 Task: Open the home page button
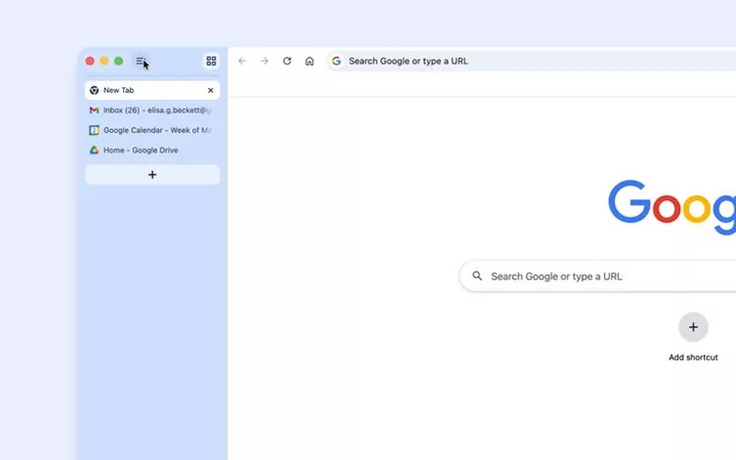(309, 61)
